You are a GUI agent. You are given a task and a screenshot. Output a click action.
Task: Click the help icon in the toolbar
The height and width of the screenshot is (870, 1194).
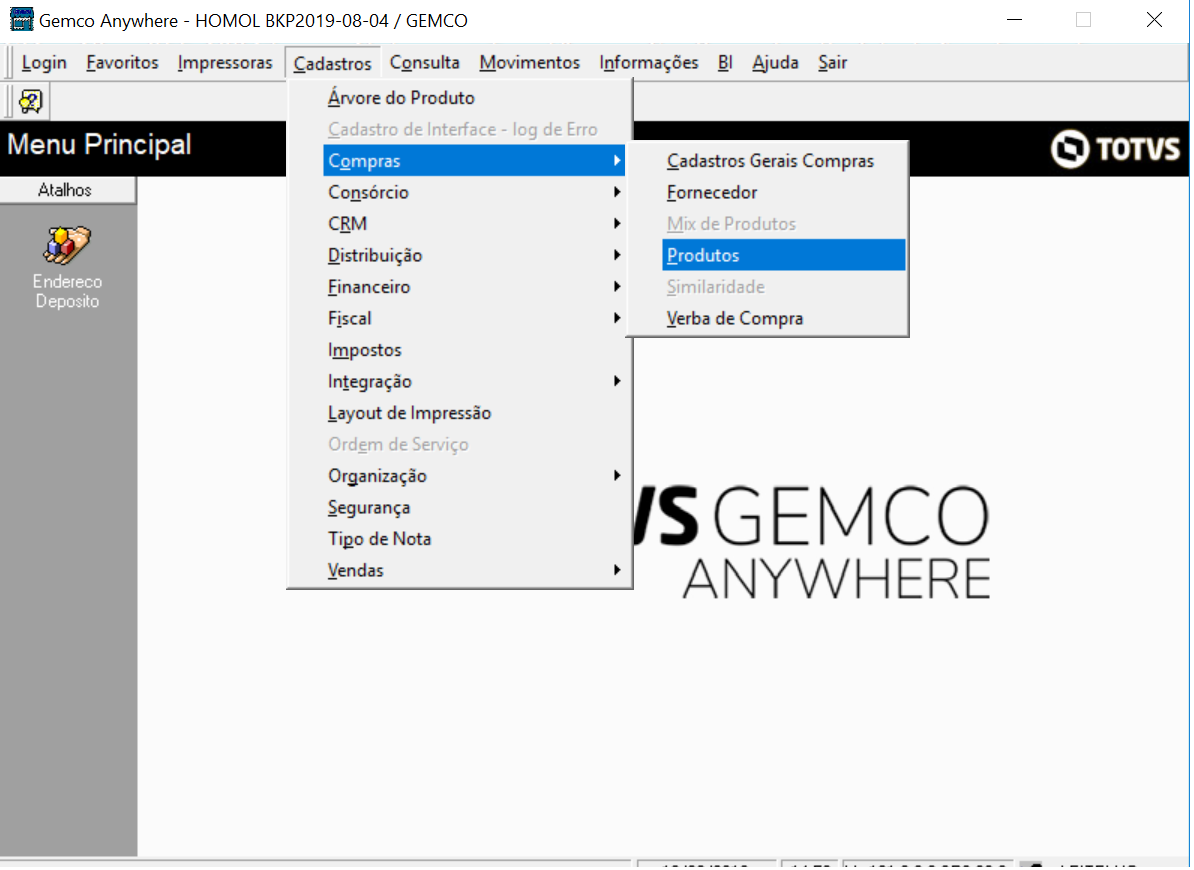(30, 101)
